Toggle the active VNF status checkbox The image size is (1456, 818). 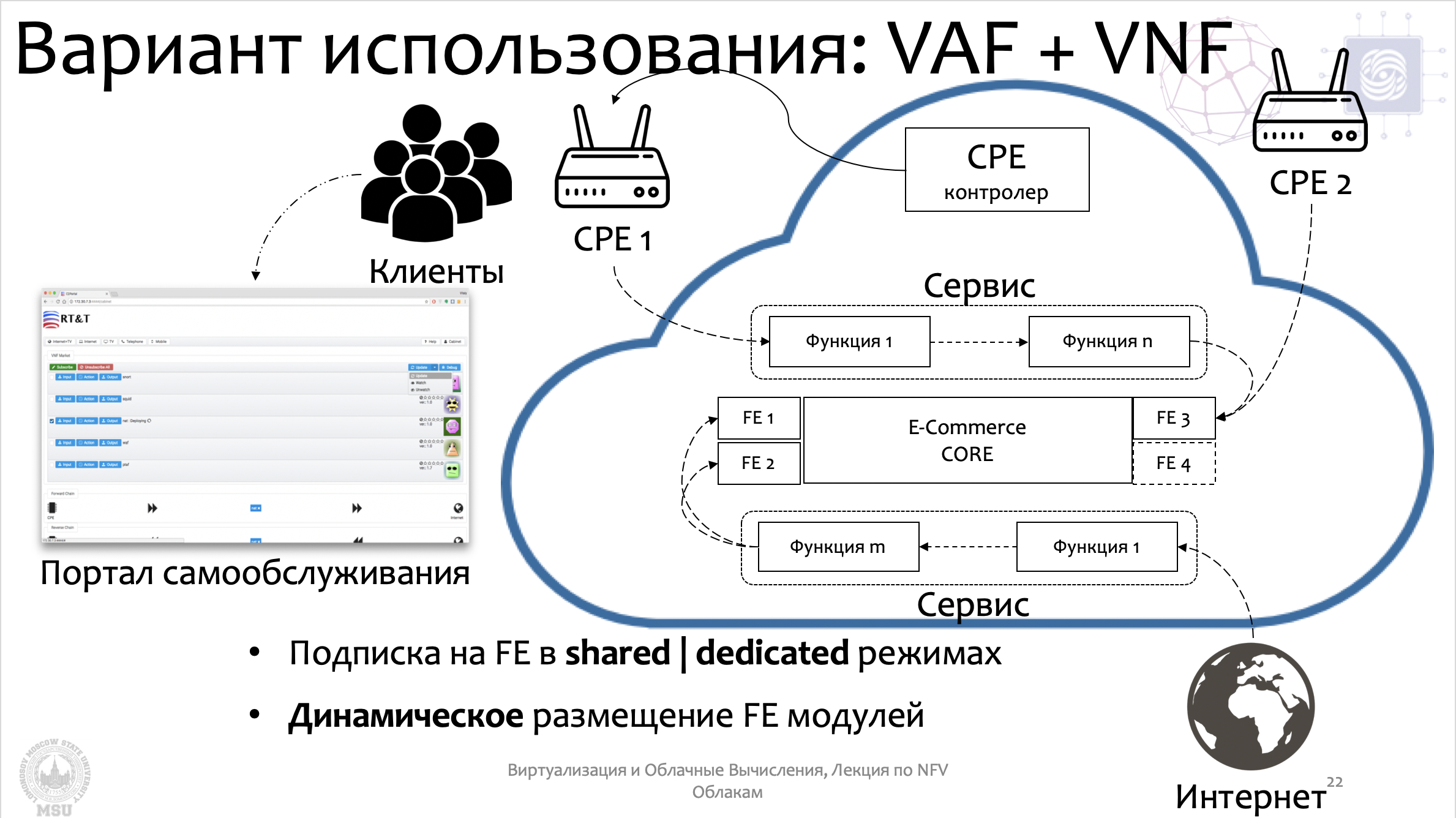click(51, 420)
